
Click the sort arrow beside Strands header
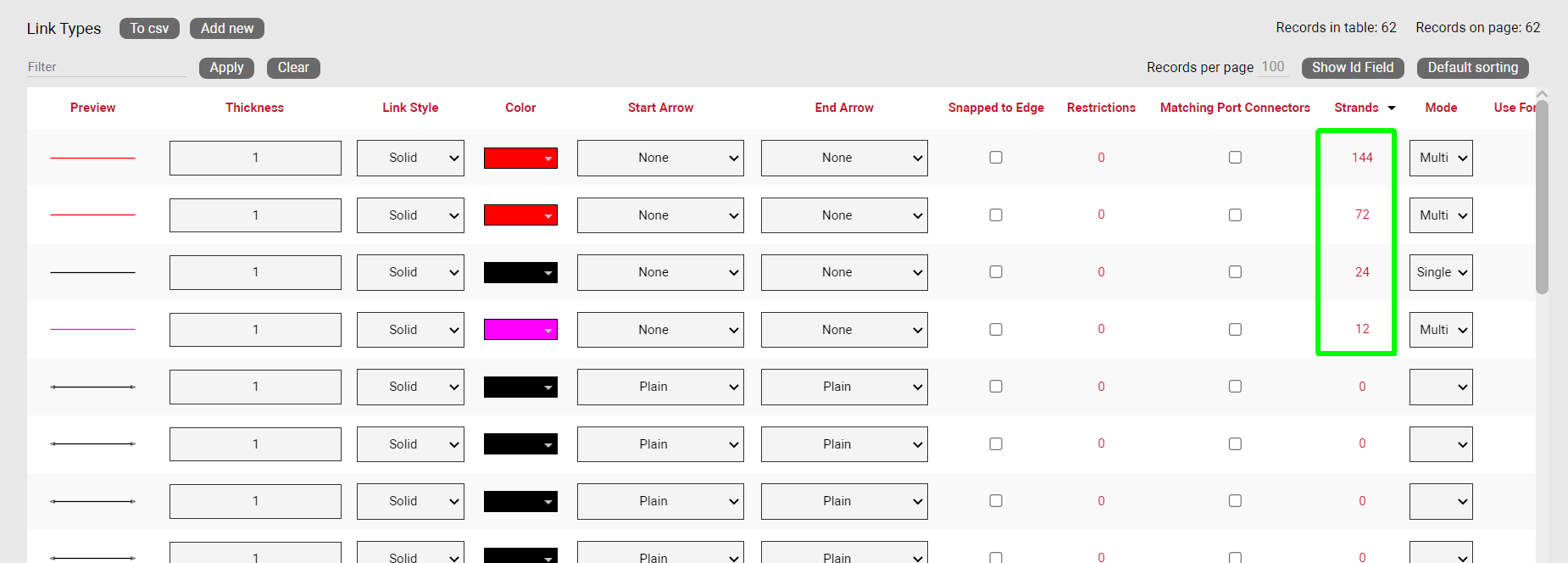coord(1392,109)
